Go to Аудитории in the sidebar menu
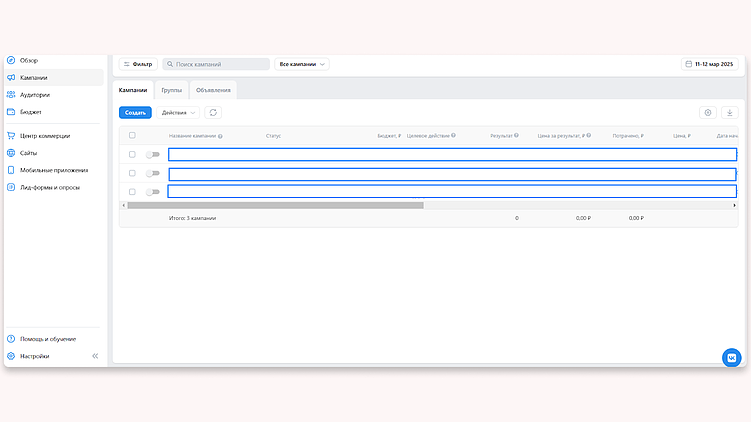Screen dimensions: 751x422 coord(35,95)
